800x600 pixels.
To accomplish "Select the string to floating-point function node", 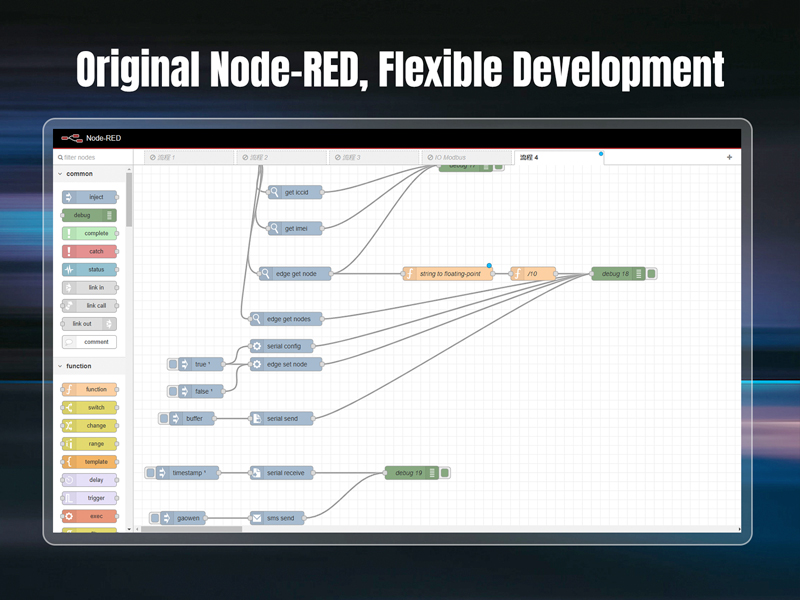I will [448, 274].
